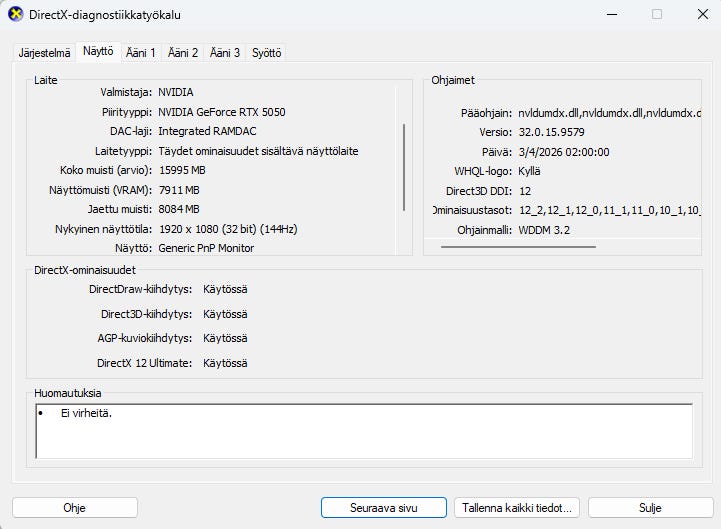Viewport: 721px width, 529px height.
Task: Switch to the Järjestelmä tab
Action: tap(44, 53)
